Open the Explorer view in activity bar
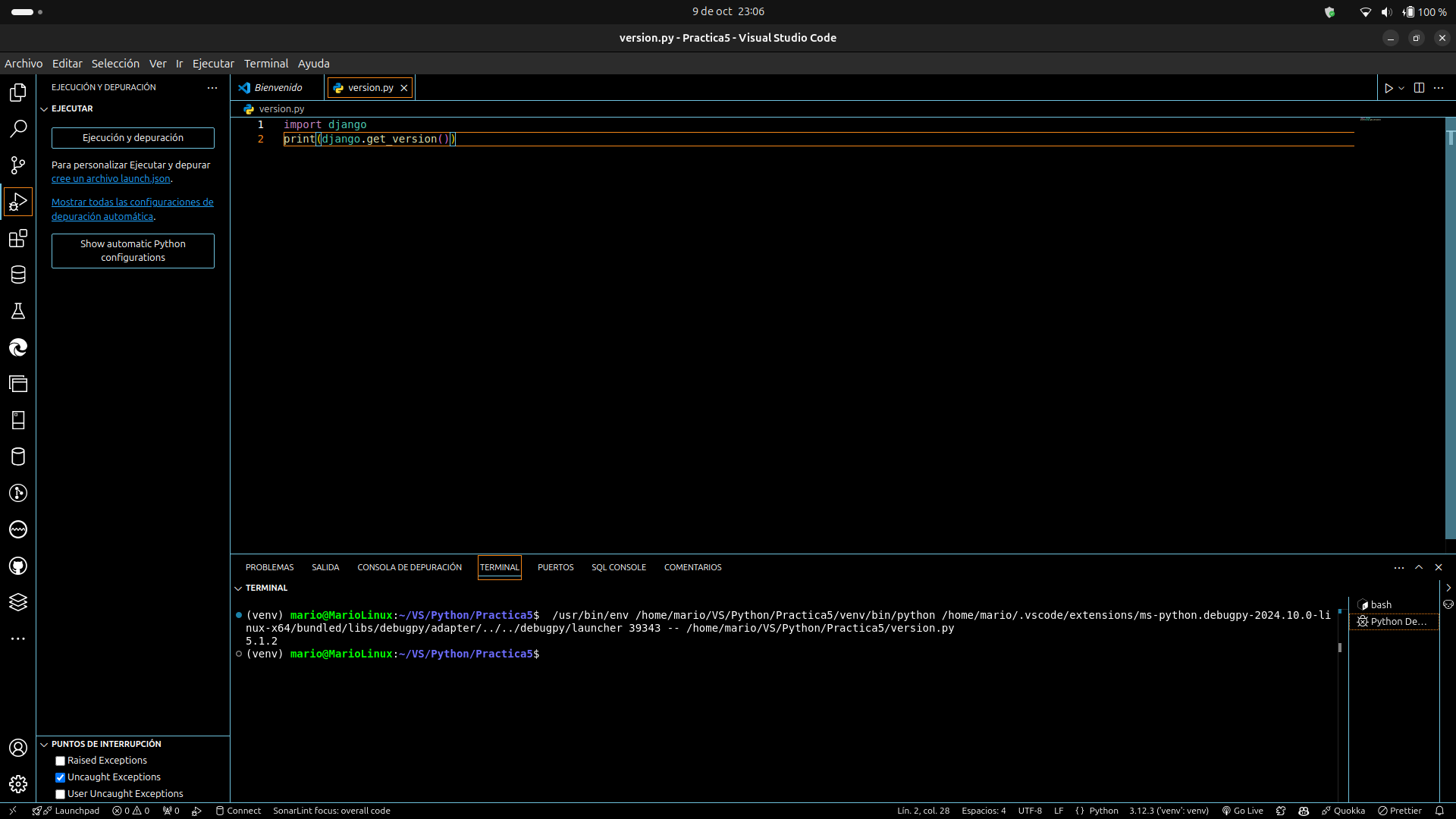Viewport: 1456px width, 819px height. [x=18, y=93]
